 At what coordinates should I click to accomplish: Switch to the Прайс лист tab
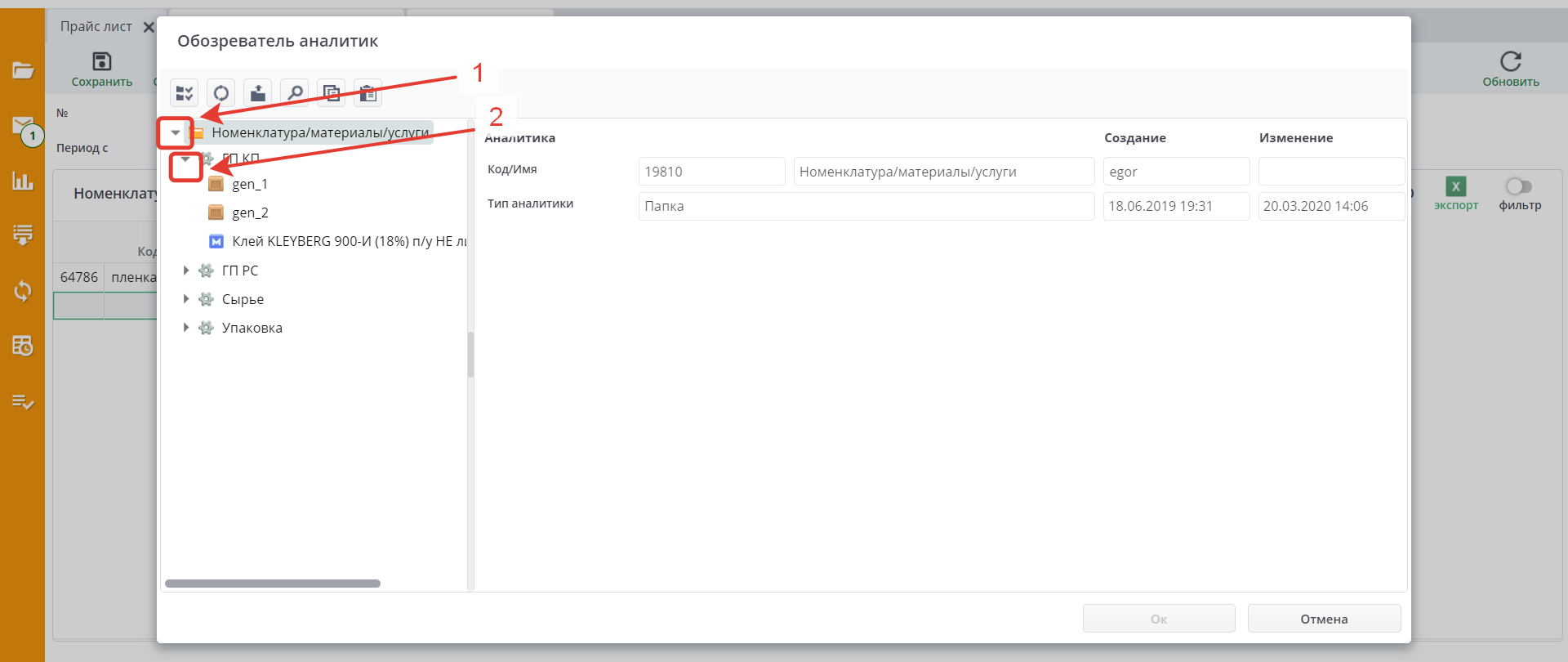tap(96, 26)
